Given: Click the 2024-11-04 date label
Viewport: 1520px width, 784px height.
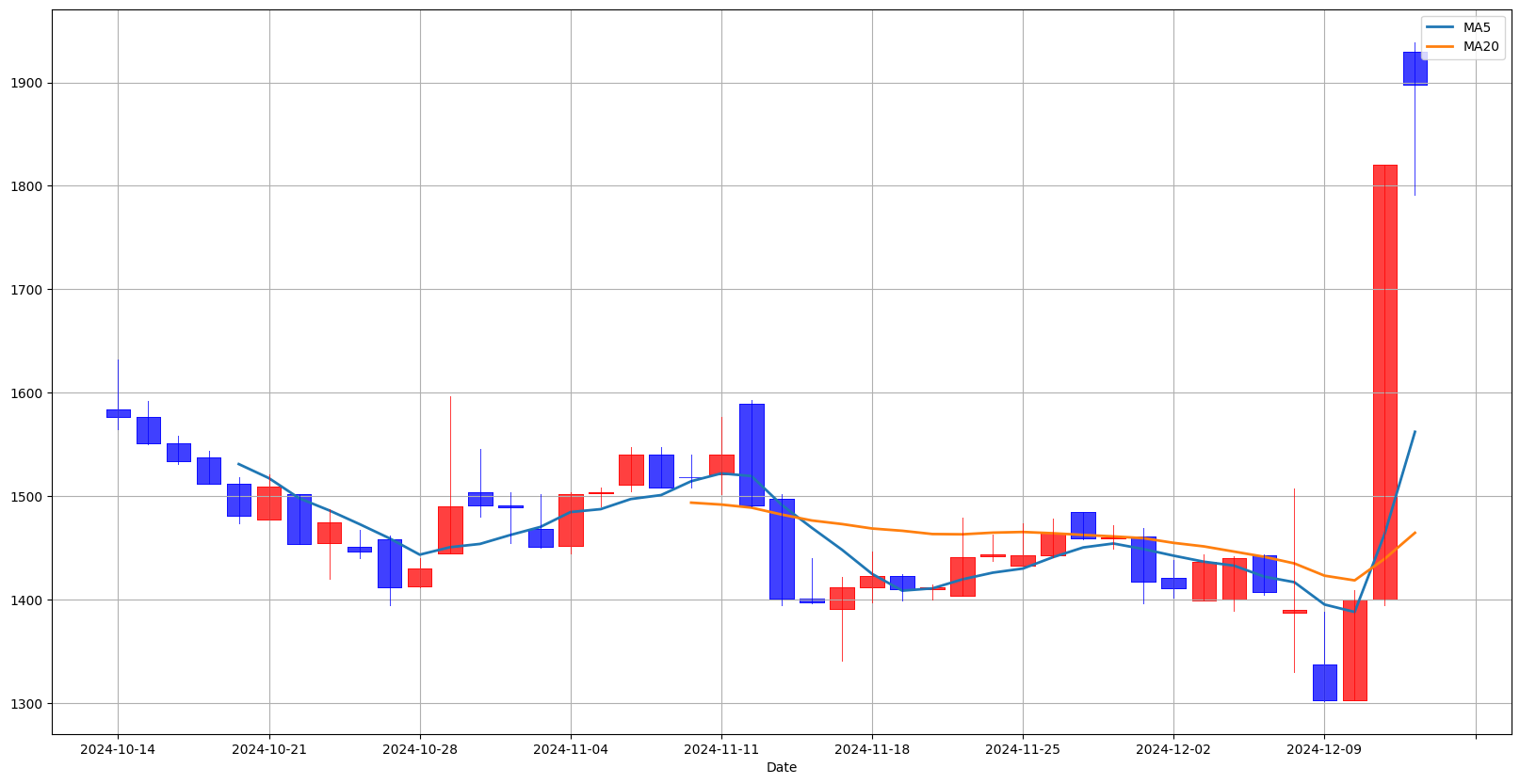Looking at the screenshot, I should pyautogui.click(x=571, y=750).
